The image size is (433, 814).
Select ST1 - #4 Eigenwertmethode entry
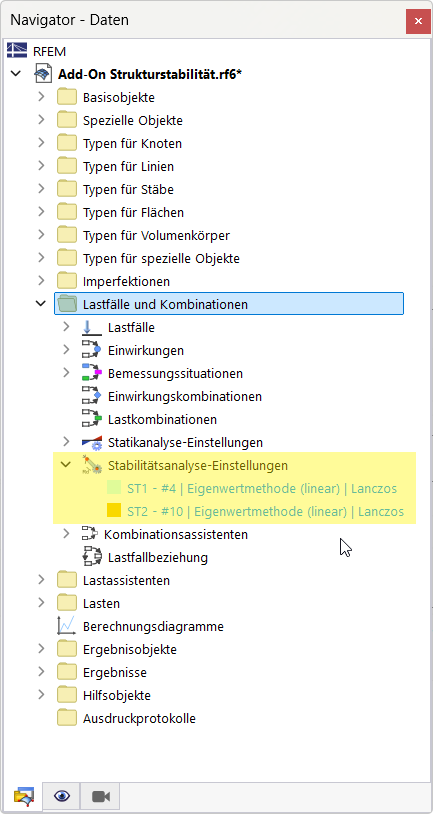click(264, 488)
